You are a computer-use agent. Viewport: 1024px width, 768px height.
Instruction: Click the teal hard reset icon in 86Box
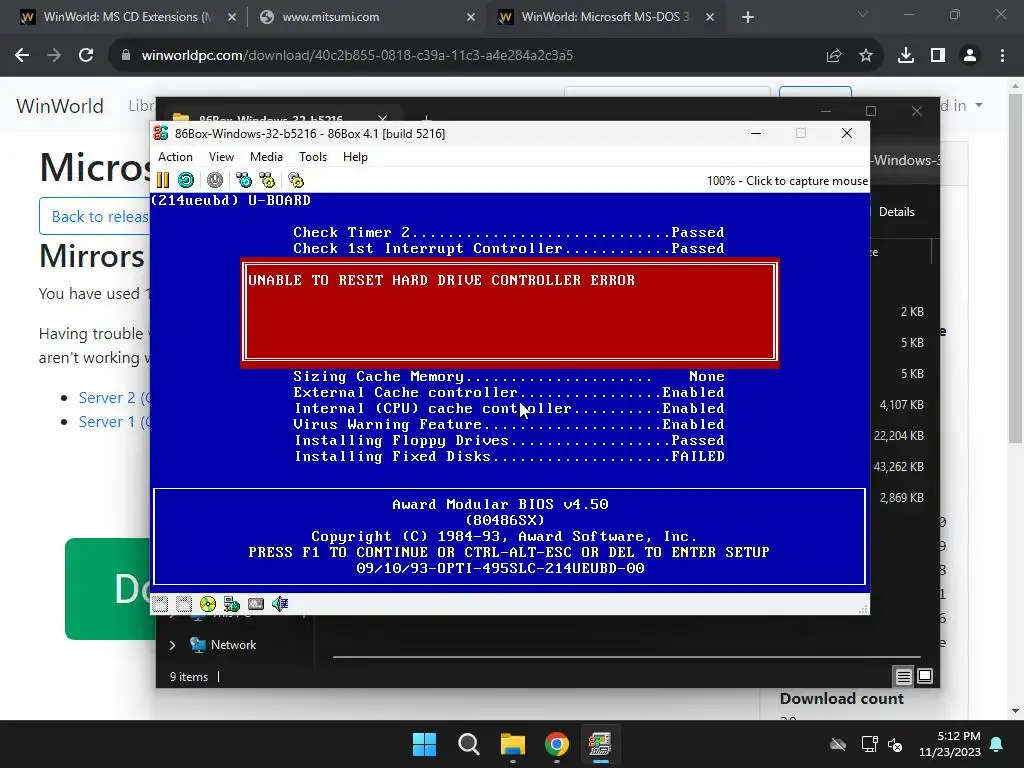tap(186, 180)
